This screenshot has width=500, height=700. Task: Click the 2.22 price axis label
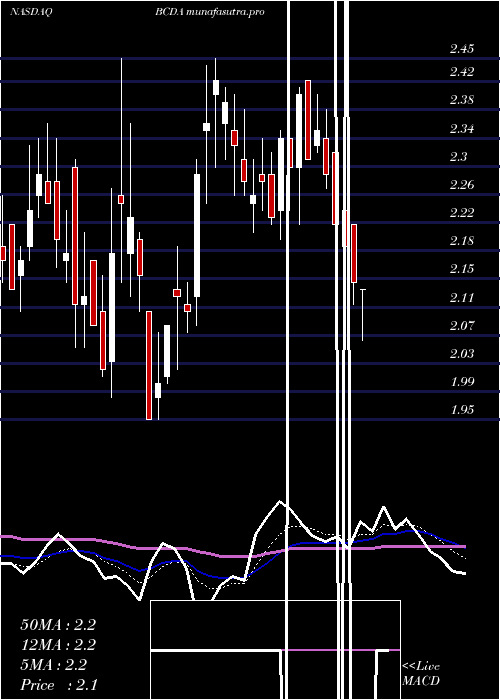point(462,212)
